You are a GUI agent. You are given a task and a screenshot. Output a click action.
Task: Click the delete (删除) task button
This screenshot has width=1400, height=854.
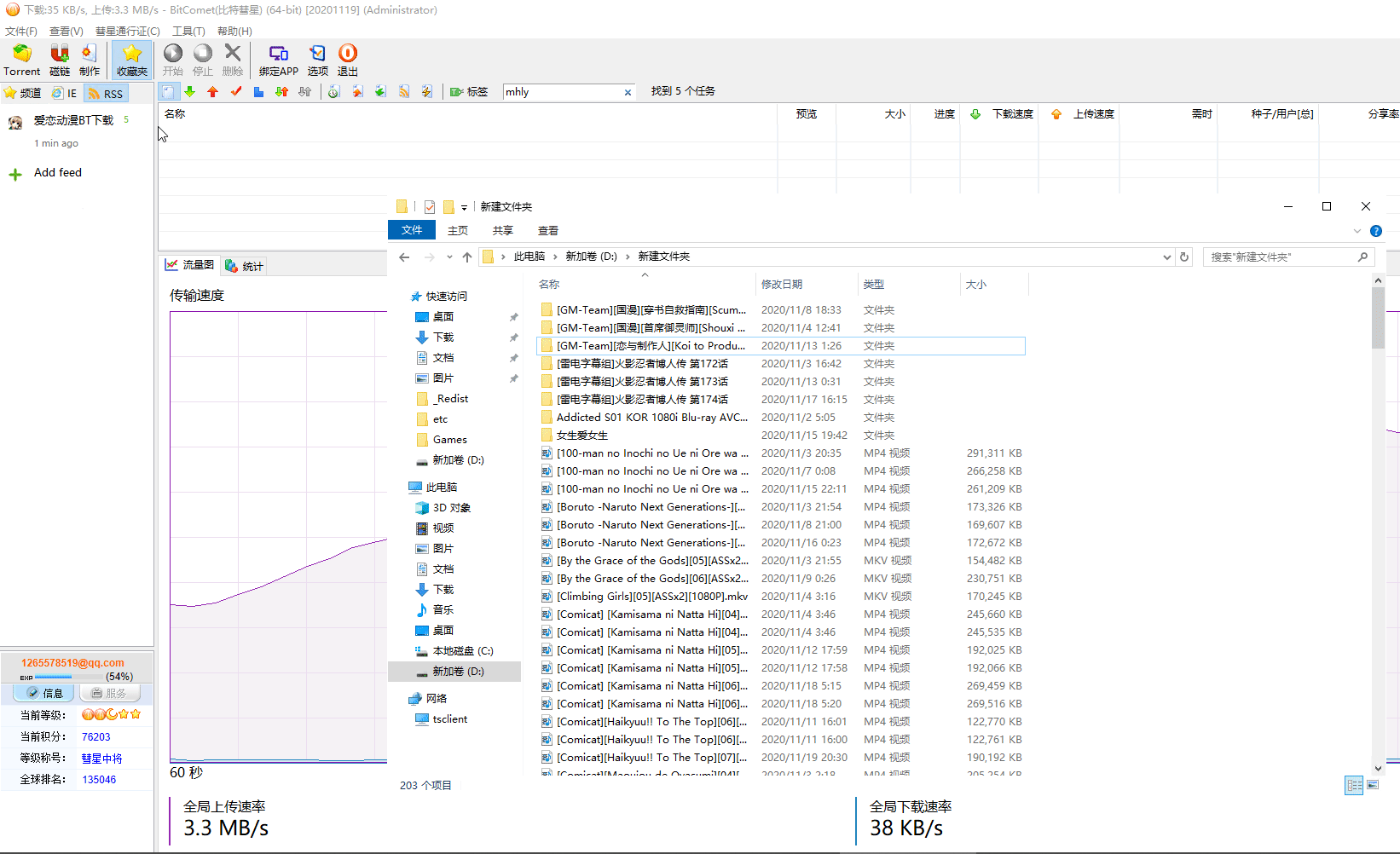pos(233,61)
